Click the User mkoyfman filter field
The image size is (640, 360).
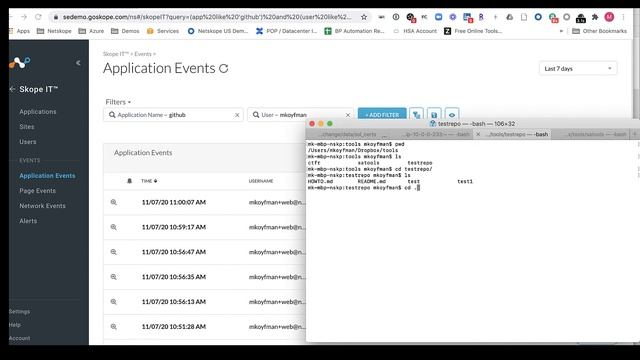tap(300, 115)
